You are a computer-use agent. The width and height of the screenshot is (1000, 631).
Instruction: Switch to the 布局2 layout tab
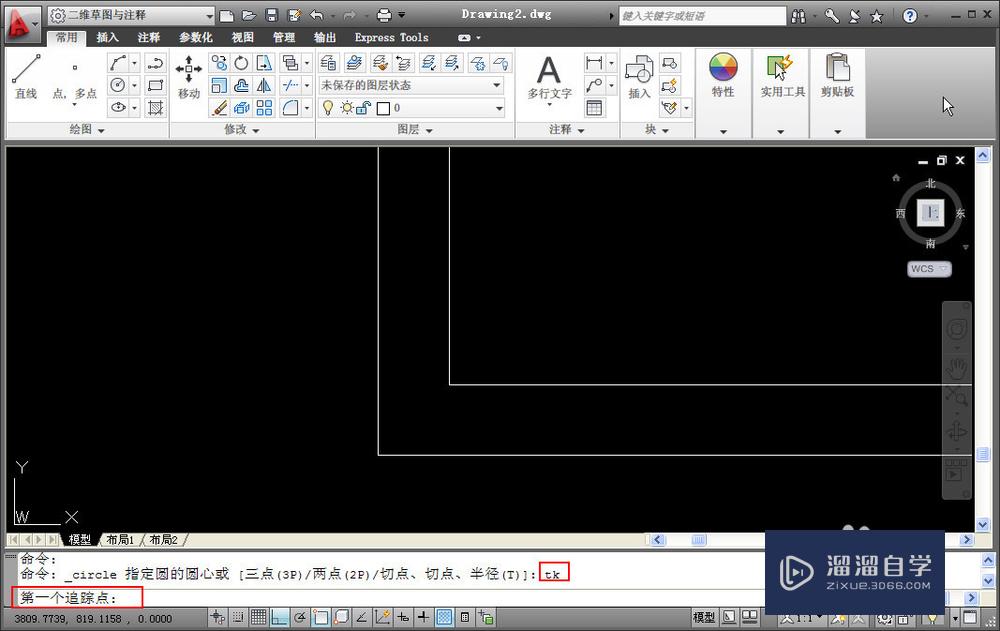click(163, 540)
